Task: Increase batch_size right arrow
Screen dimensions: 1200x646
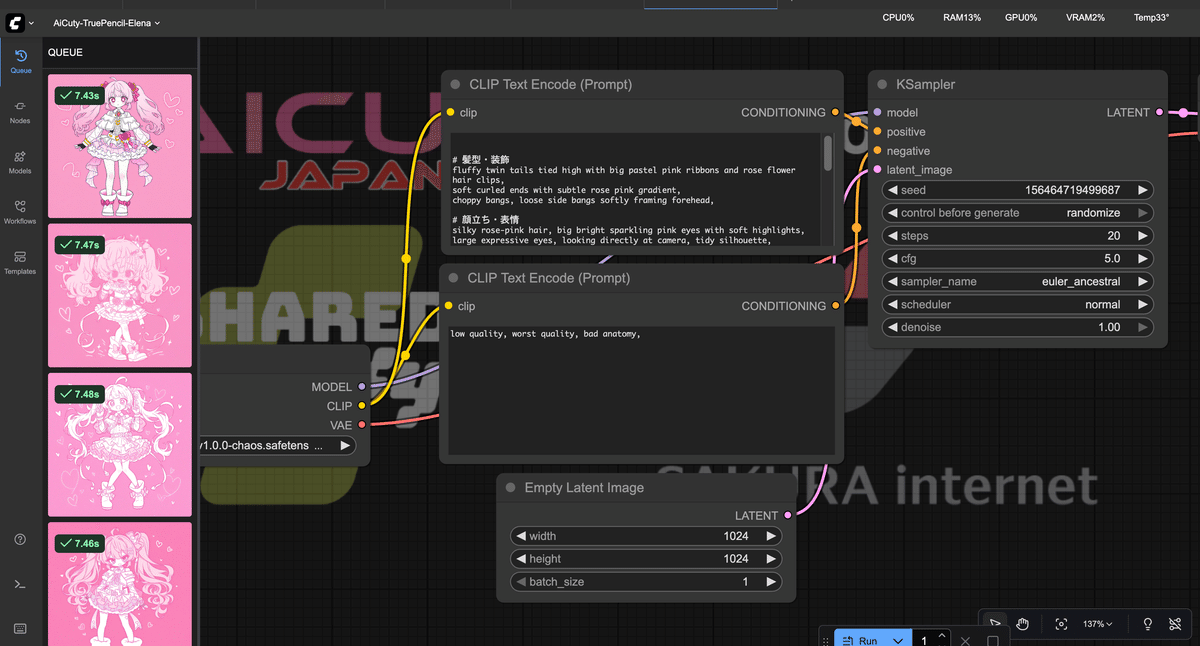Action: click(770, 582)
